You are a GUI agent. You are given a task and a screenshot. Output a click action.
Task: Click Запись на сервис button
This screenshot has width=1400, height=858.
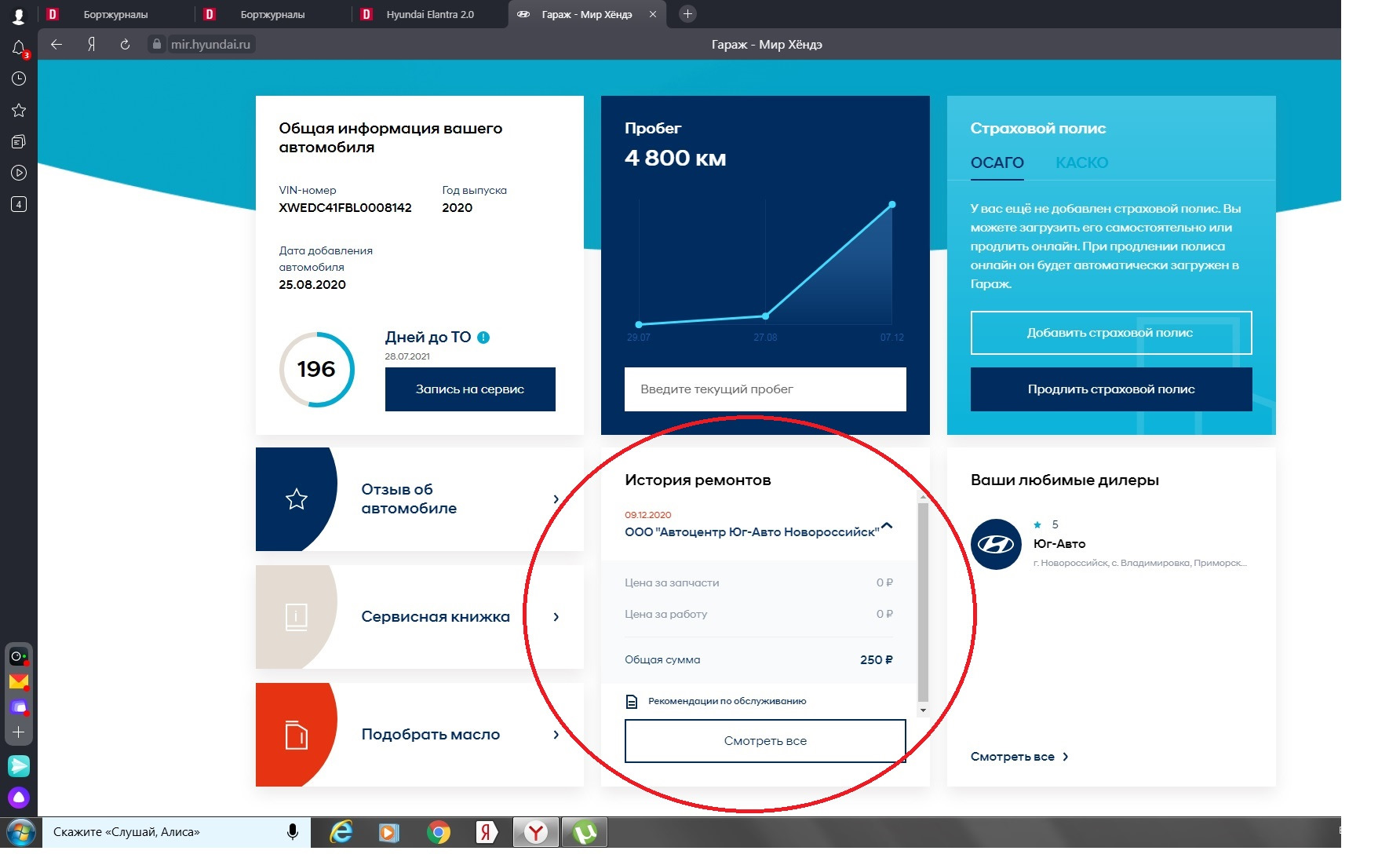(x=470, y=389)
